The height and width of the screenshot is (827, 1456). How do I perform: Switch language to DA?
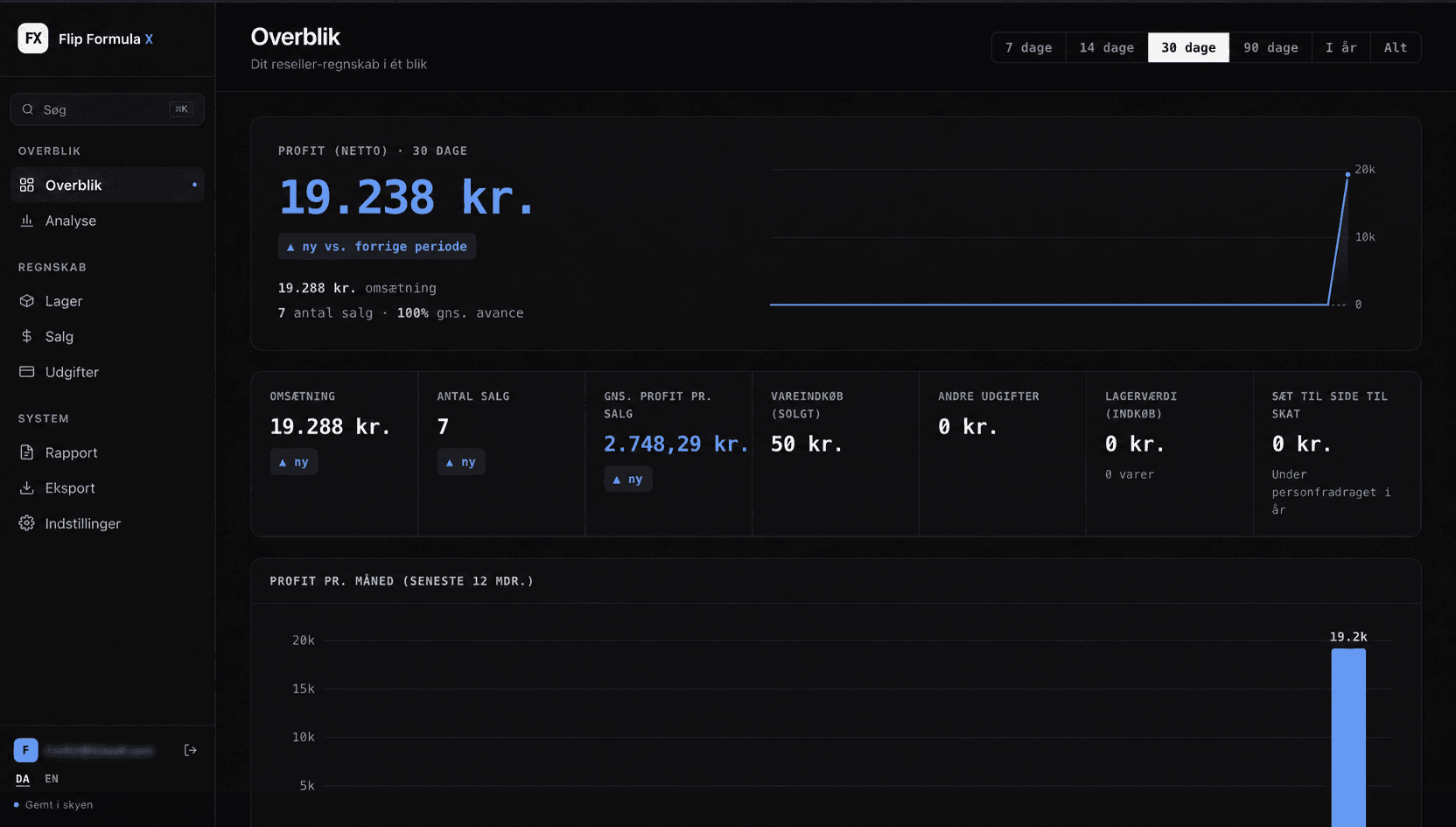[23, 779]
